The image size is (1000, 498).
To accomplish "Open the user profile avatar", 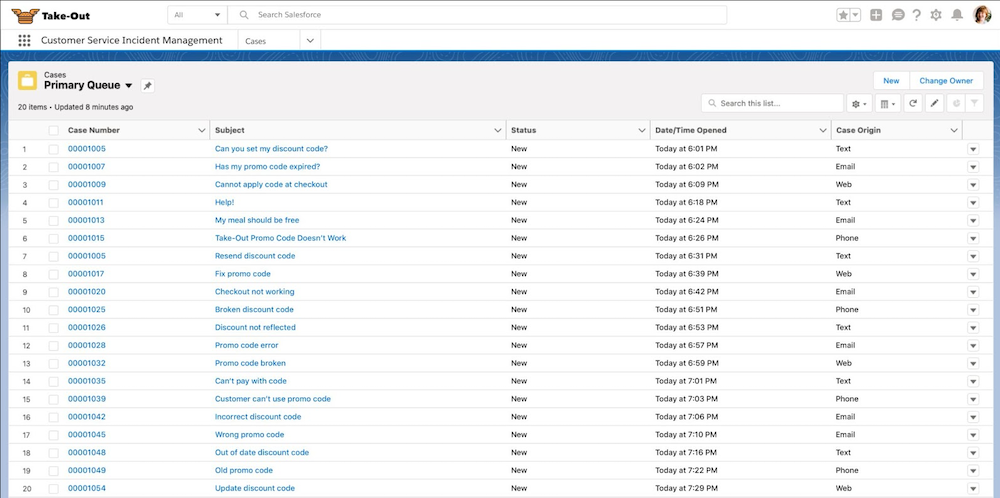I will pyautogui.click(x=982, y=15).
